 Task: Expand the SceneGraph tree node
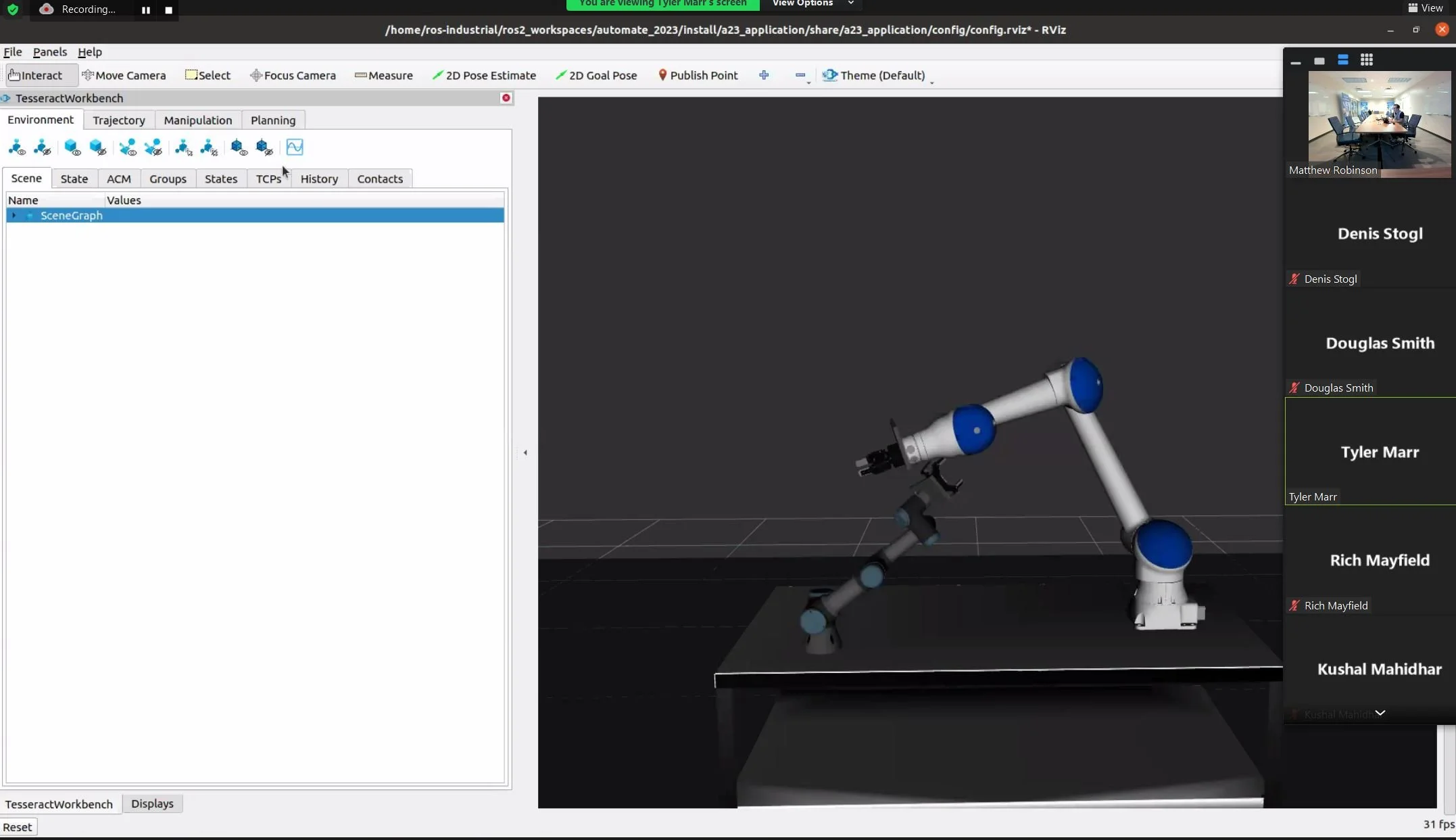point(14,215)
